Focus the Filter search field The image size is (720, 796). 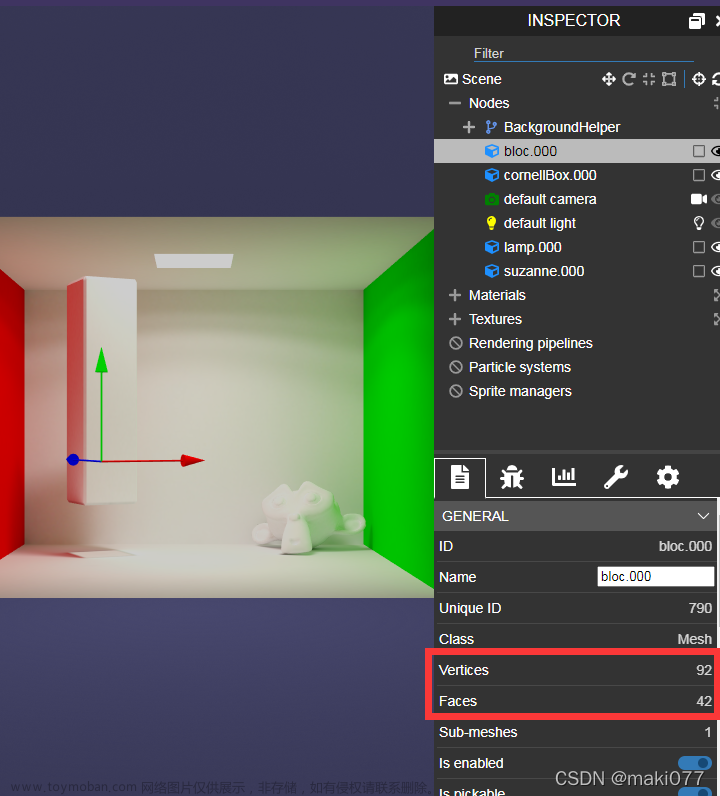pyautogui.click(x=584, y=53)
